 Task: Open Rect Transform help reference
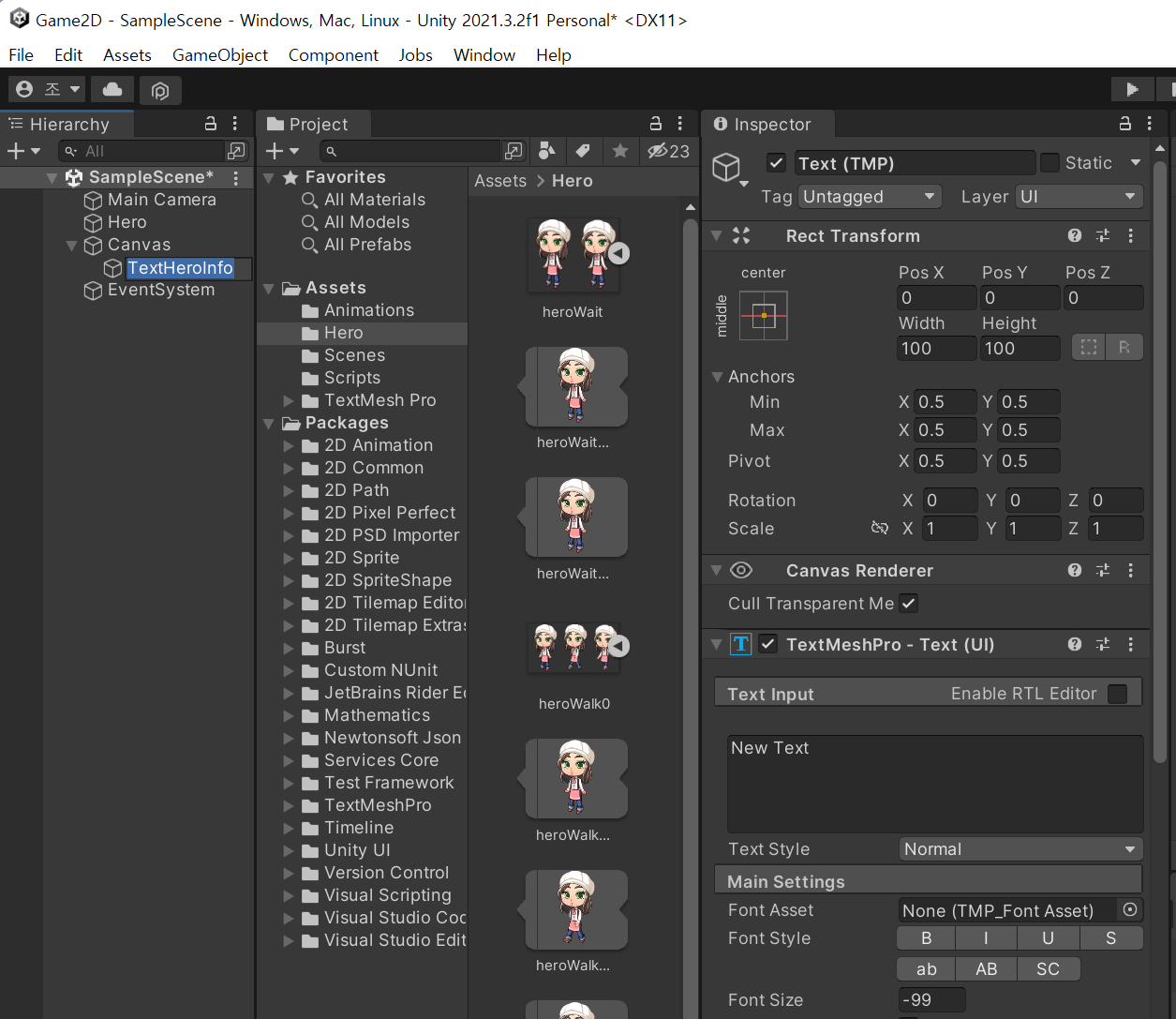pos(1075,236)
